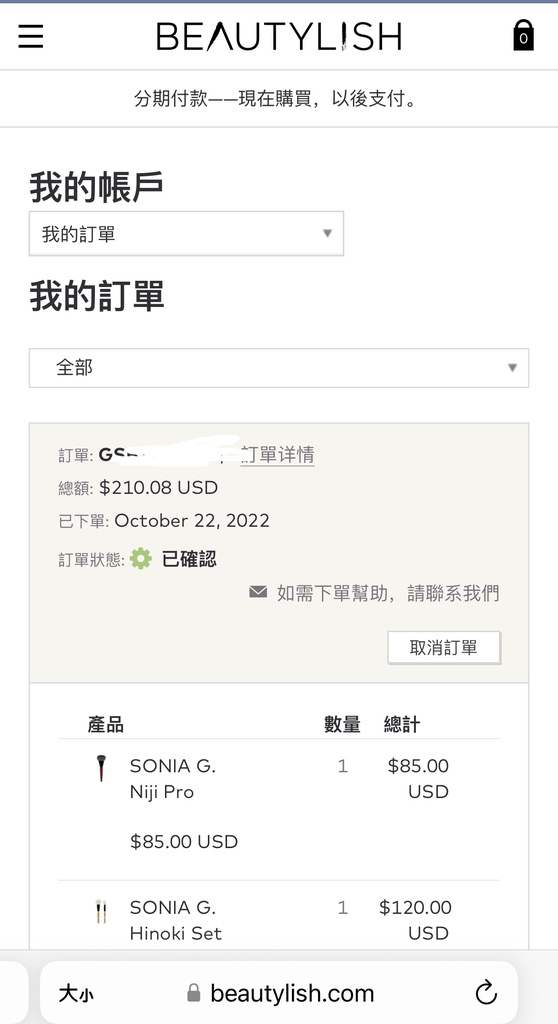
Task: Click 取消訂單 cancel order button
Action: click(x=444, y=647)
